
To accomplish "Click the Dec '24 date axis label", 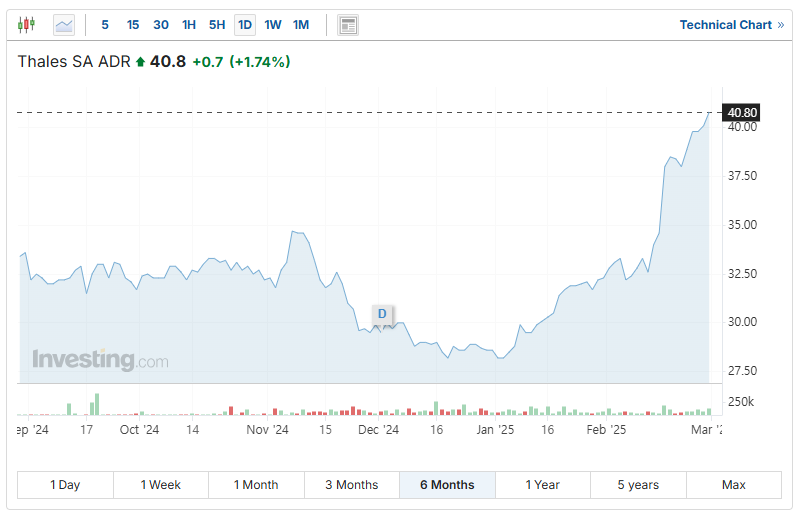I will click(x=378, y=430).
